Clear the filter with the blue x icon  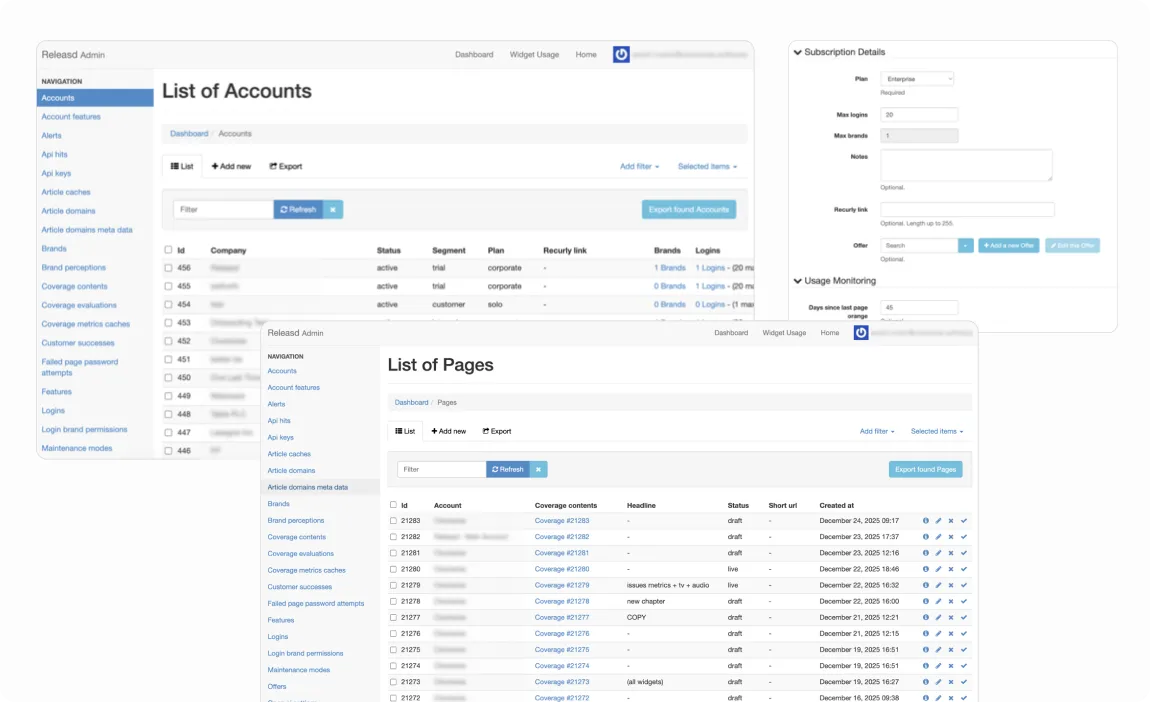[x=536, y=469]
